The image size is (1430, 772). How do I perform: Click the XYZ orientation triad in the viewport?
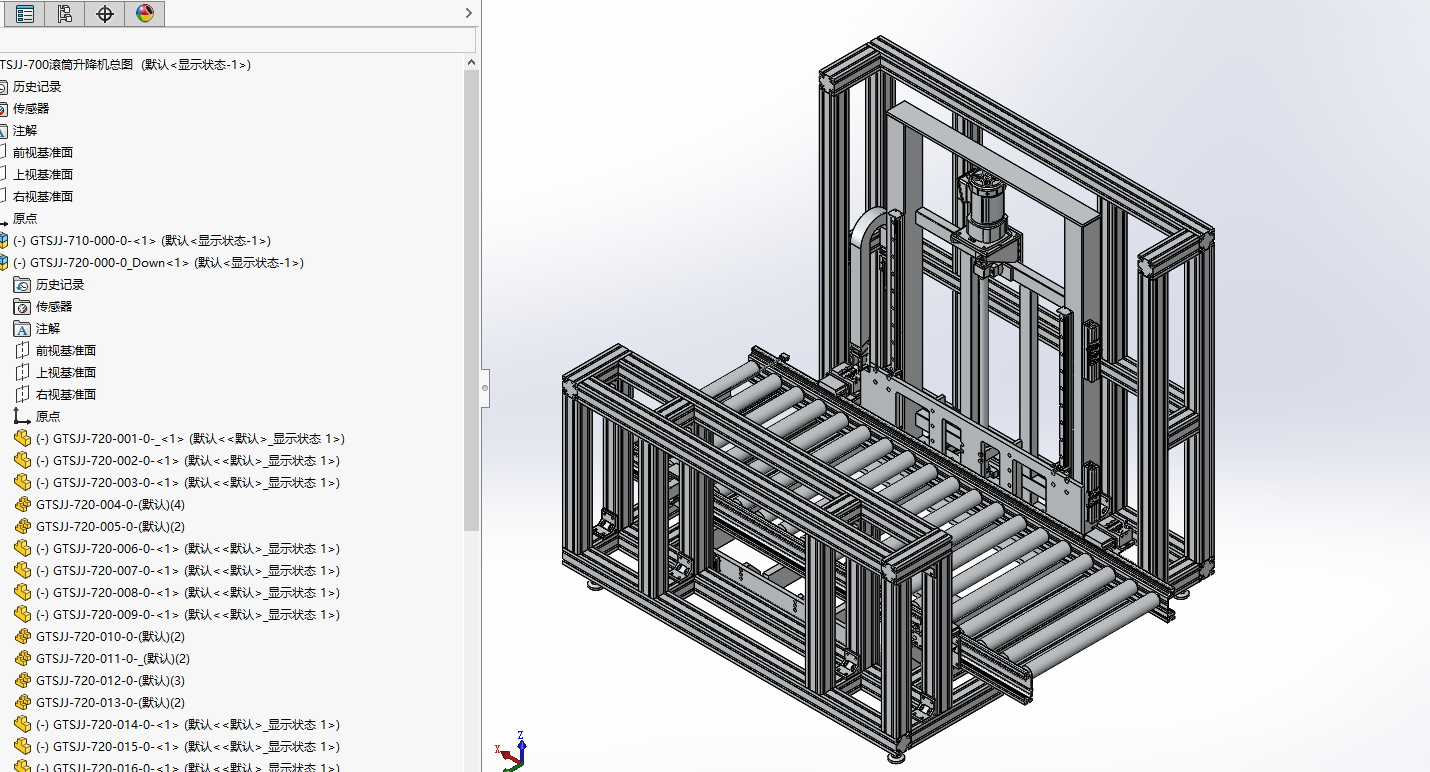[512, 752]
